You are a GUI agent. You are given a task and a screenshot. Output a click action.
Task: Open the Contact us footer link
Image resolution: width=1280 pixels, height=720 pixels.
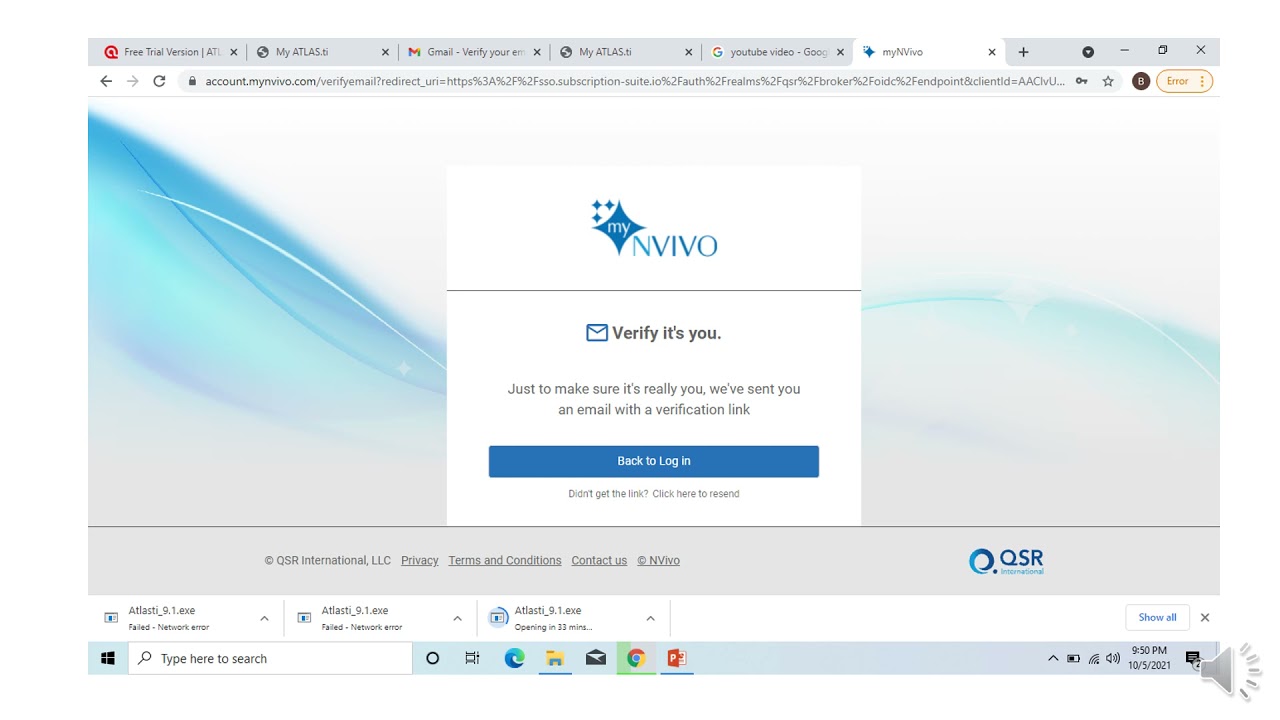pyautogui.click(x=599, y=561)
